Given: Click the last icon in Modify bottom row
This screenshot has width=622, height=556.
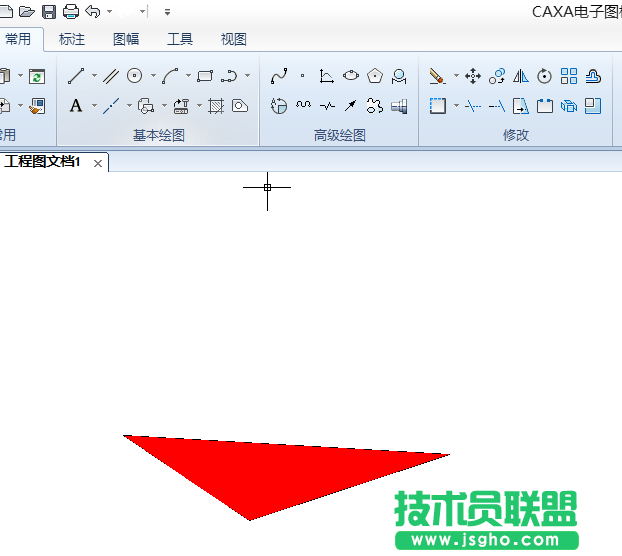Looking at the screenshot, I should 593,106.
